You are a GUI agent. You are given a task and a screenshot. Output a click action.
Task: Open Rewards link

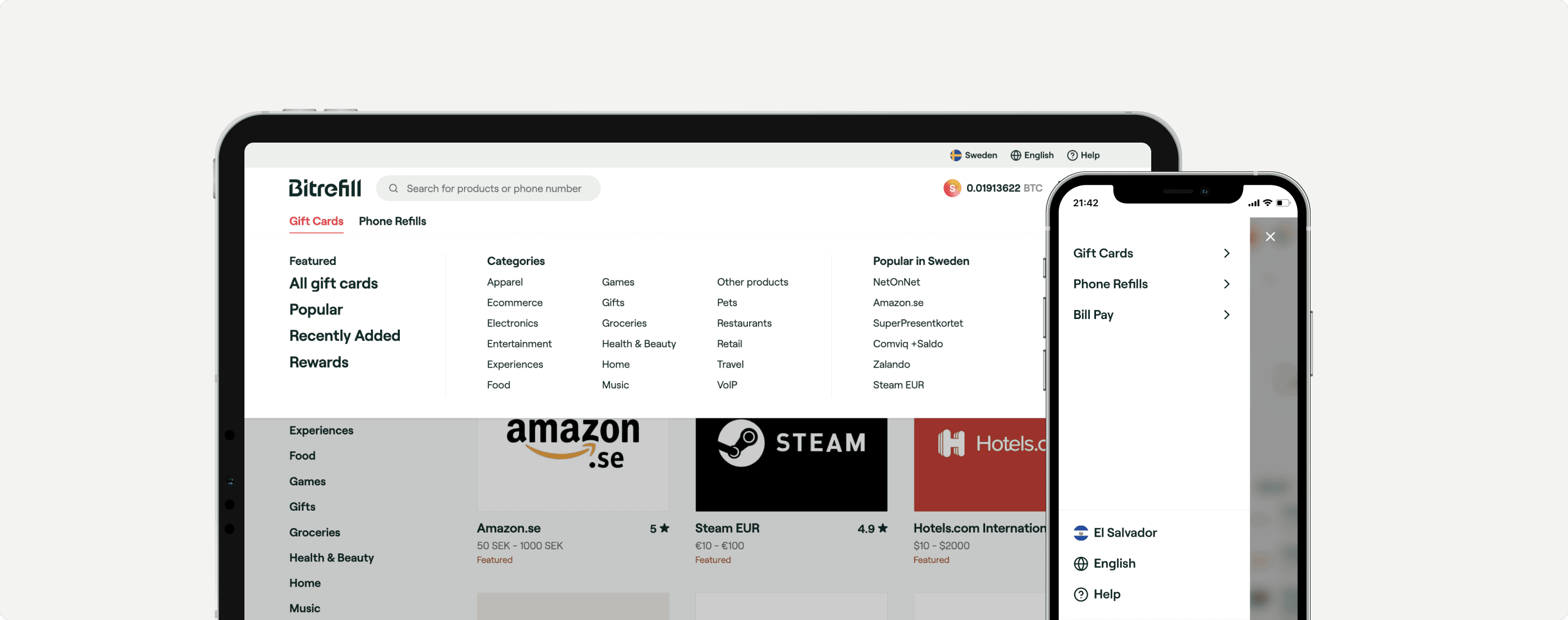[x=318, y=363]
